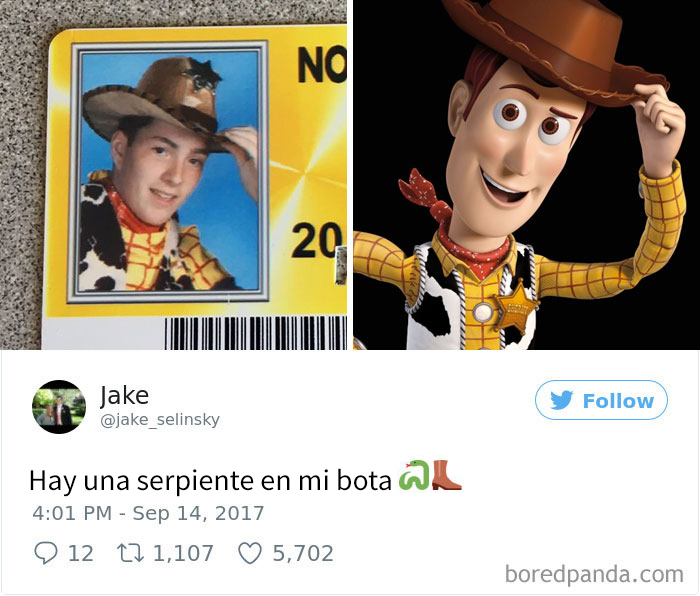Open the timestamp 4:01 PM - Sep 14, 2017
700x596 pixels.
click(148, 513)
